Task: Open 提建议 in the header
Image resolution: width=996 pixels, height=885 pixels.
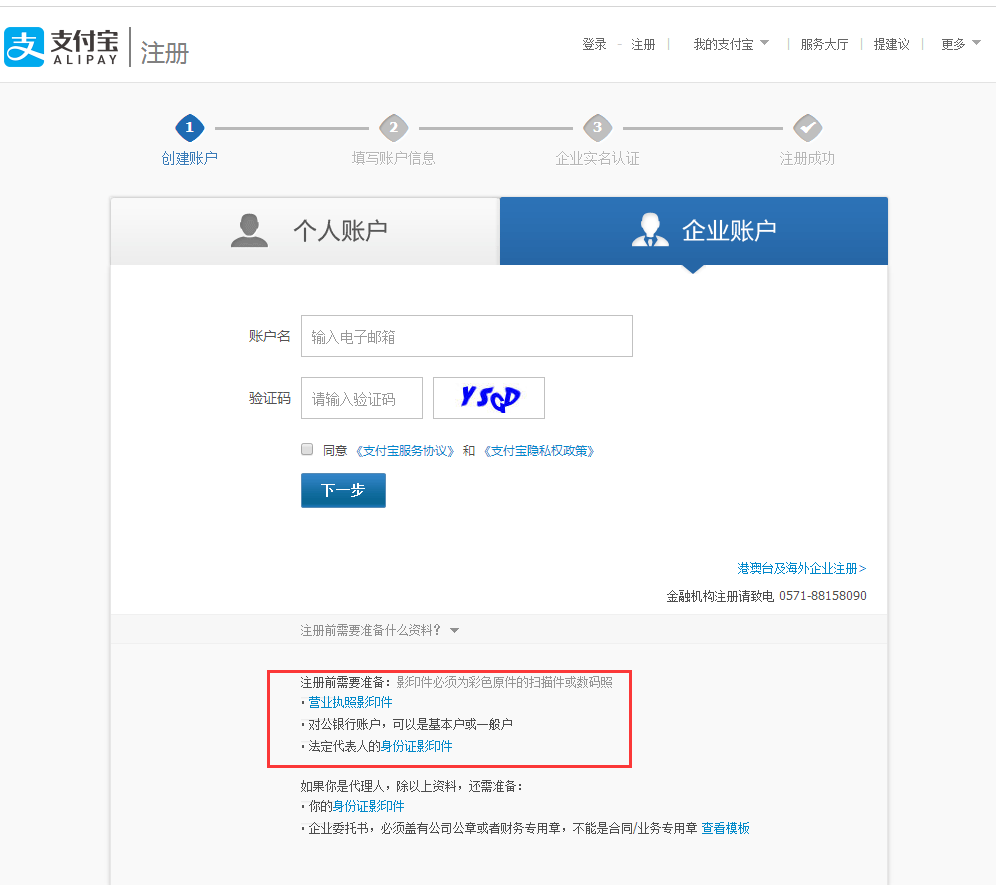Action: [x=891, y=44]
